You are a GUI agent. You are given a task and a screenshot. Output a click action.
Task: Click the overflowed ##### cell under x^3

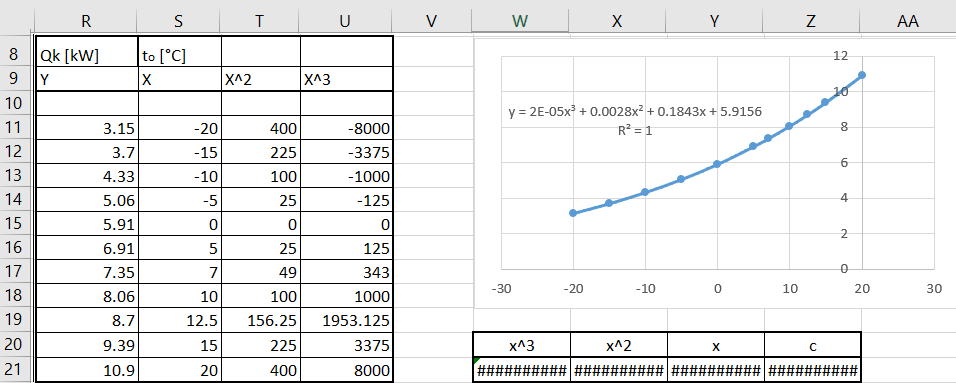tap(521, 370)
